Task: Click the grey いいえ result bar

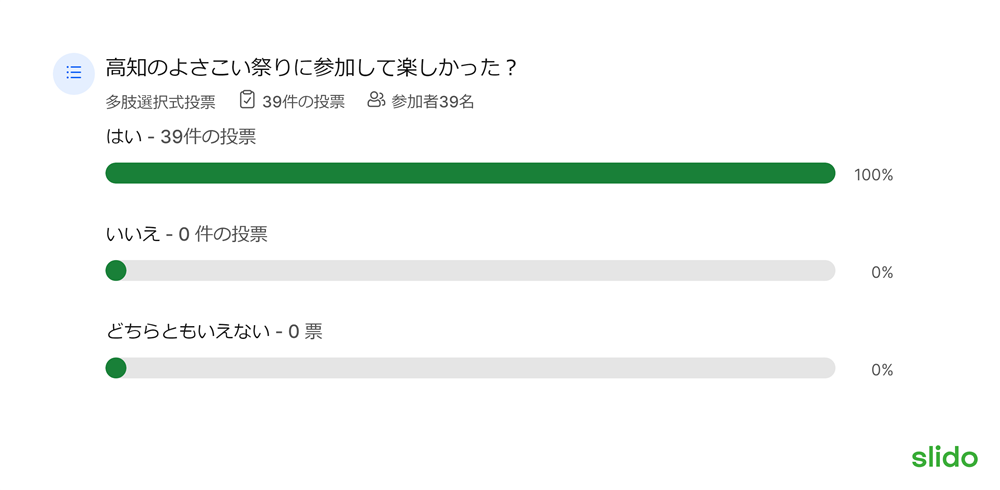Action: pos(470,271)
